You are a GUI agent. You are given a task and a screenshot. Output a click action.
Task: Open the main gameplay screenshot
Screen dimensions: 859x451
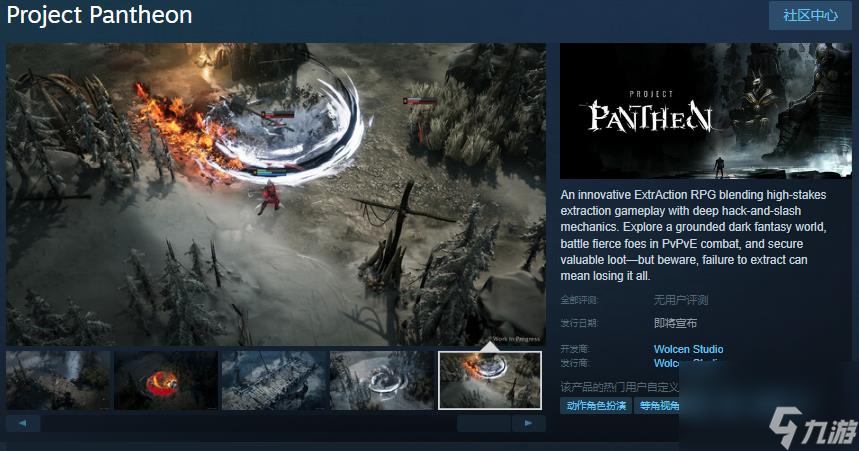(276, 194)
